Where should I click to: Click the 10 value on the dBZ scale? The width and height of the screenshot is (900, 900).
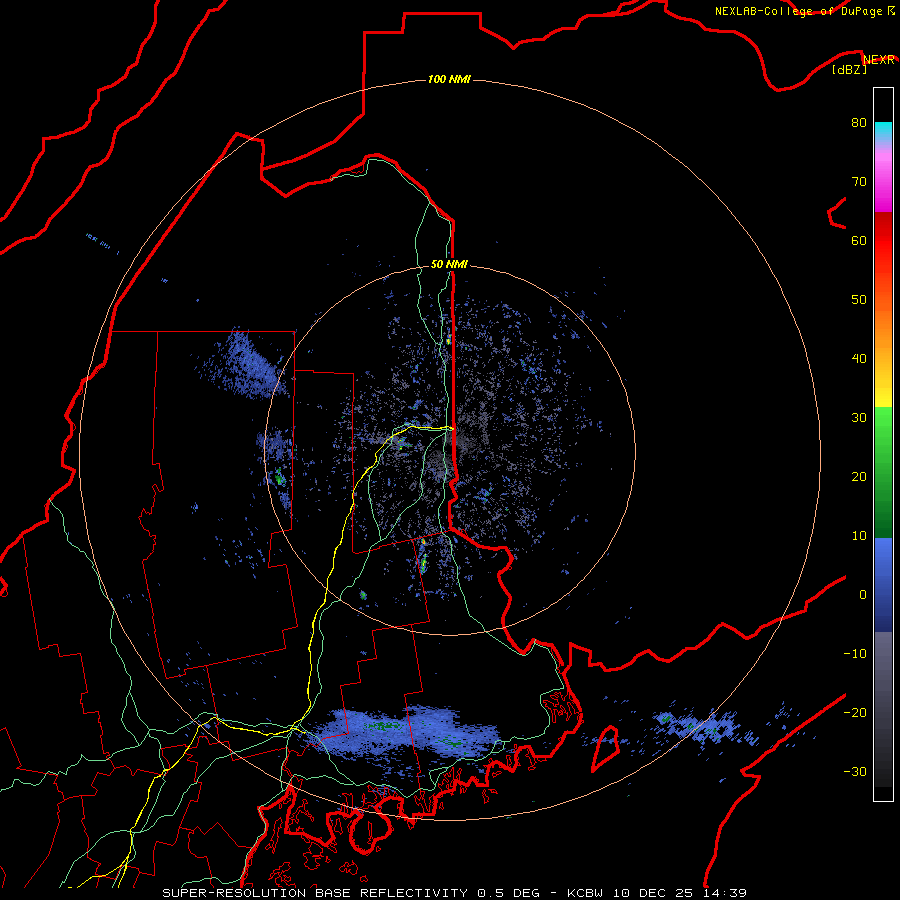[x=859, y=536]
